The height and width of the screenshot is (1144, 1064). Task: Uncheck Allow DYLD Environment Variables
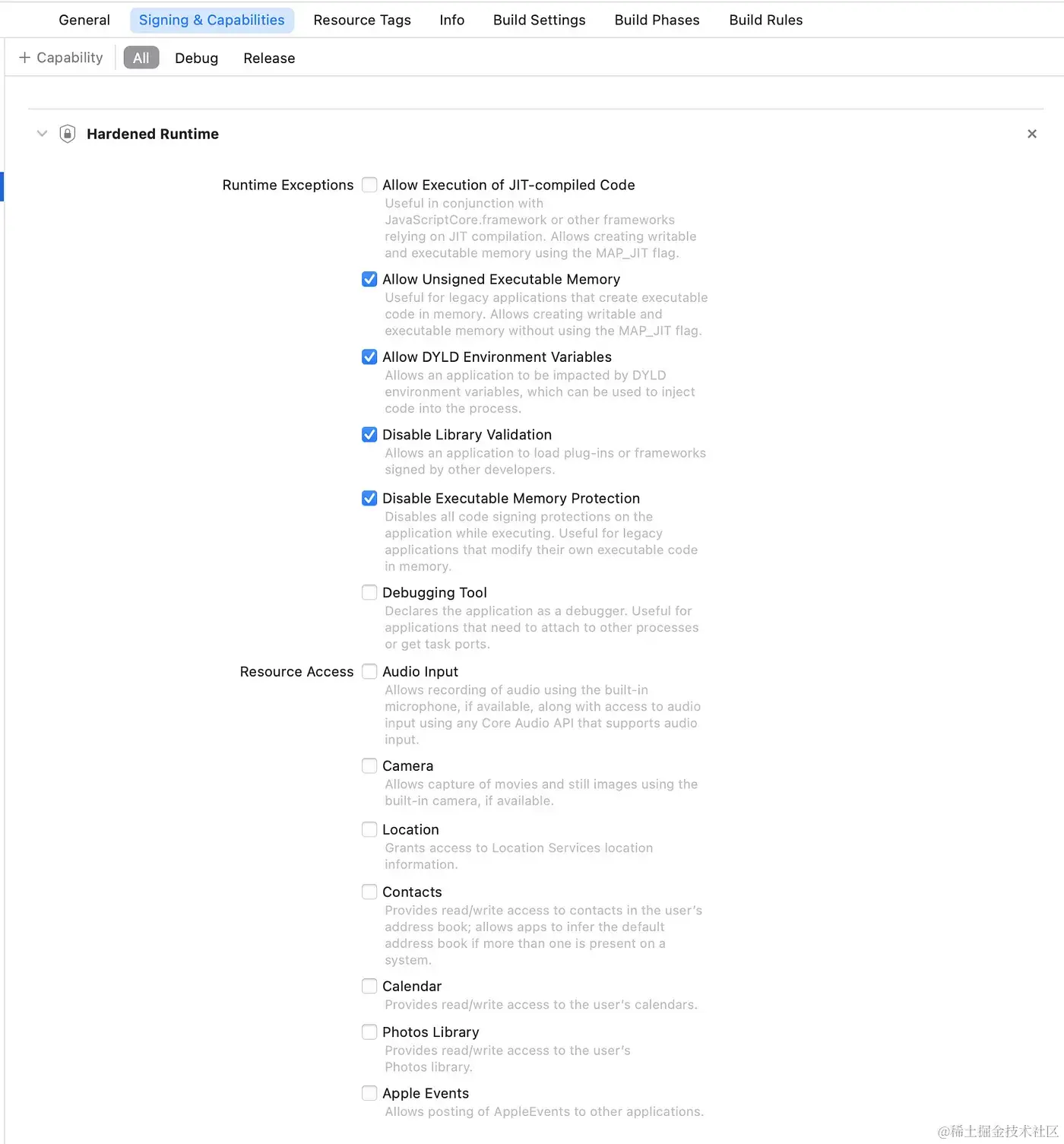tap(369, 357)
